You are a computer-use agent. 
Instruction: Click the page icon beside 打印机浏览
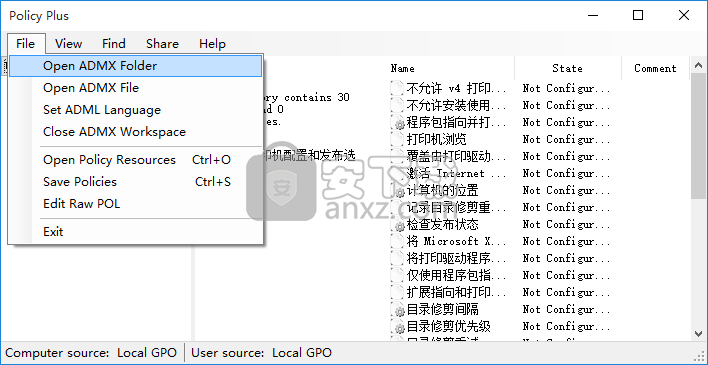(398, 139)
